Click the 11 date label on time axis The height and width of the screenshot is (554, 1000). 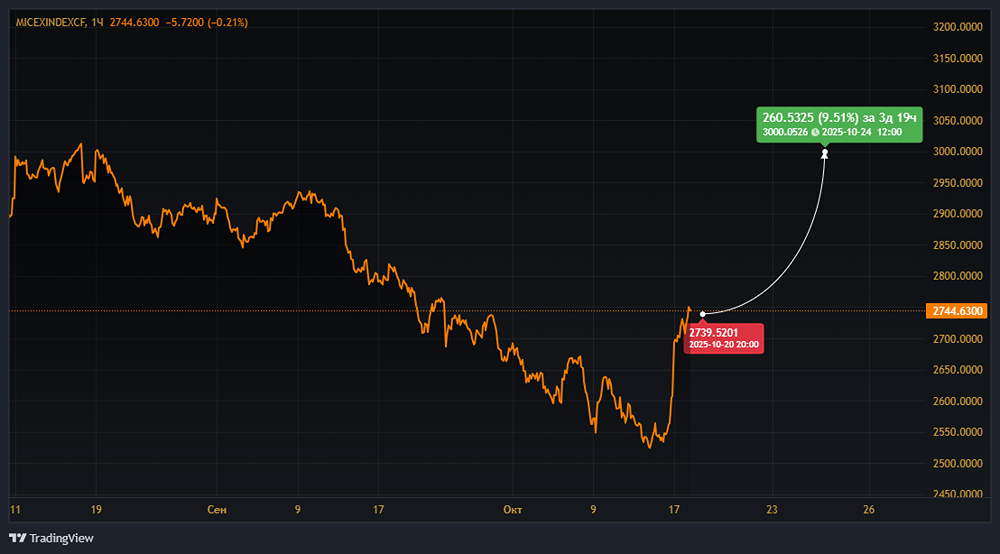click(x=15, y=510)
